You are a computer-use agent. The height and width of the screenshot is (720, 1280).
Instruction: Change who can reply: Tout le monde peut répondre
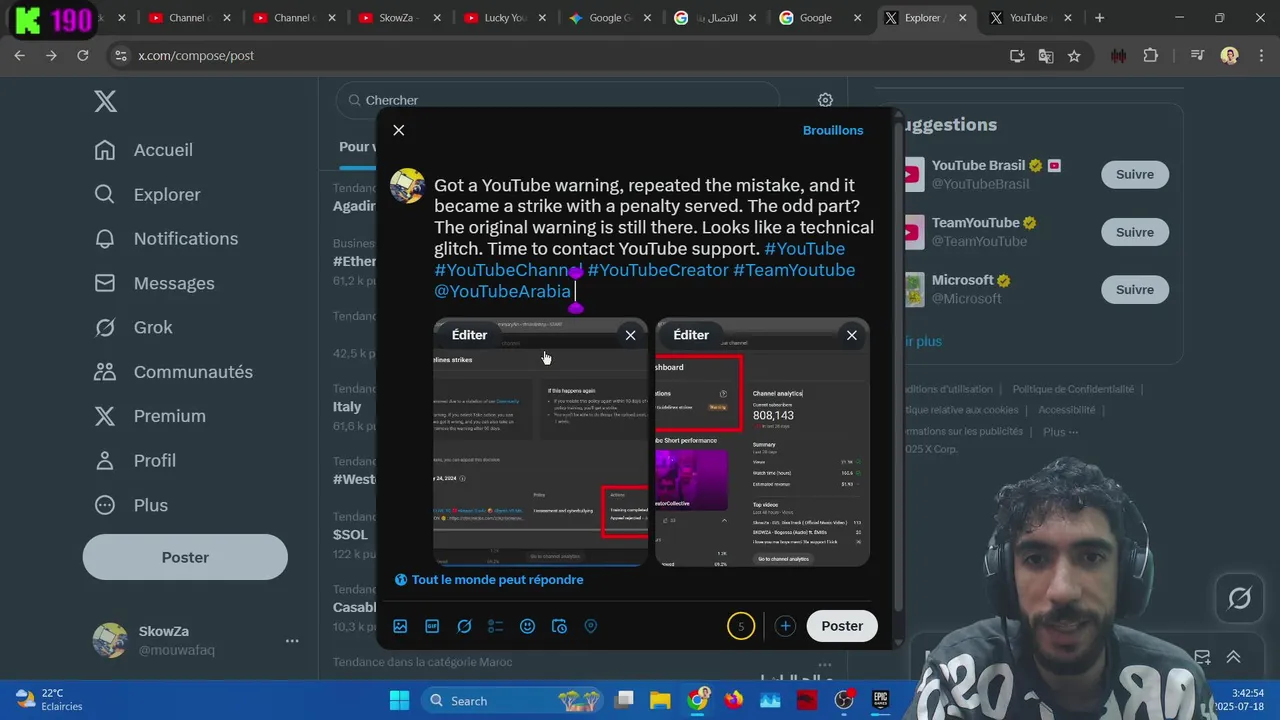[489, 579]
